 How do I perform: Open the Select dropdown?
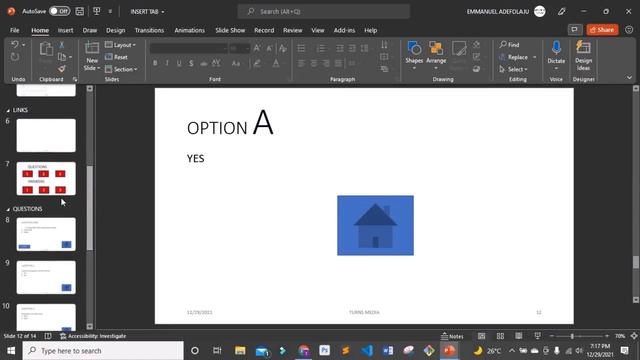[x=513, y=69]
